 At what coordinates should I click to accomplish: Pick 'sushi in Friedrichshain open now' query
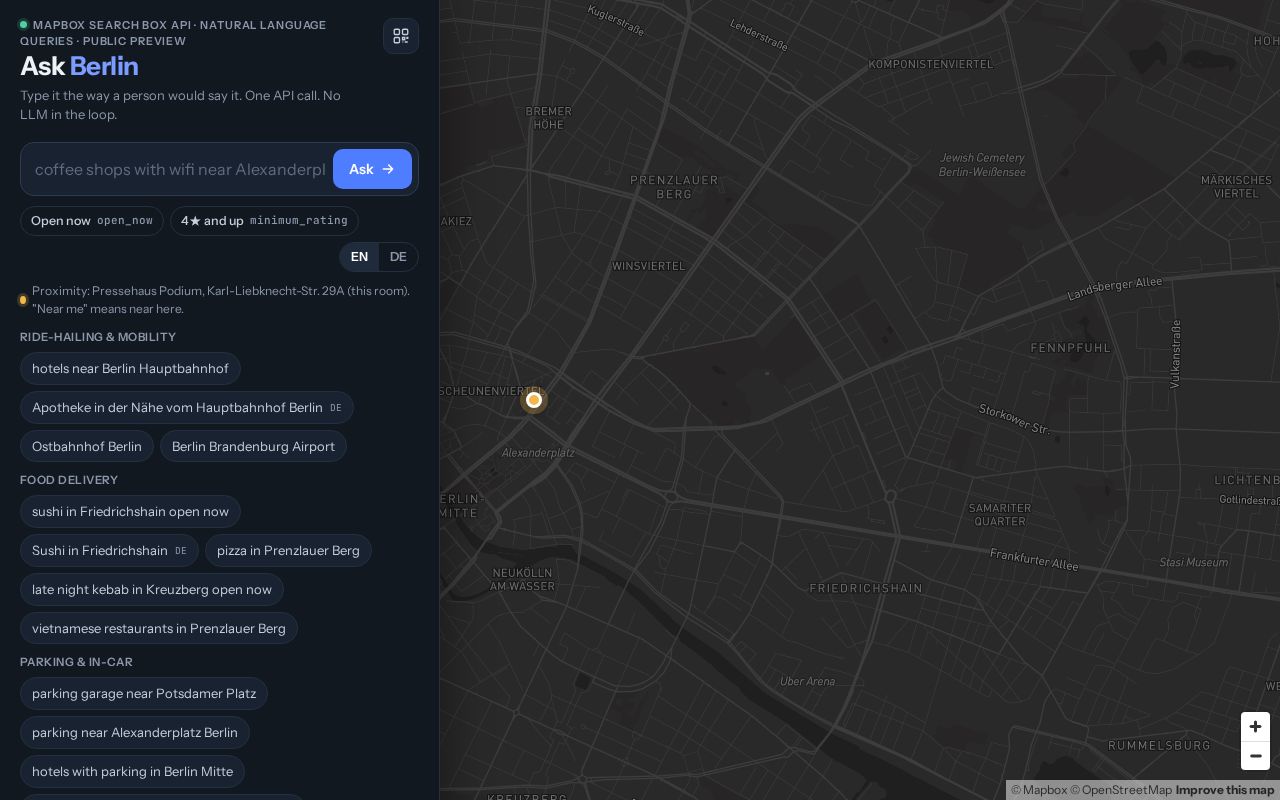click(130, 511)
